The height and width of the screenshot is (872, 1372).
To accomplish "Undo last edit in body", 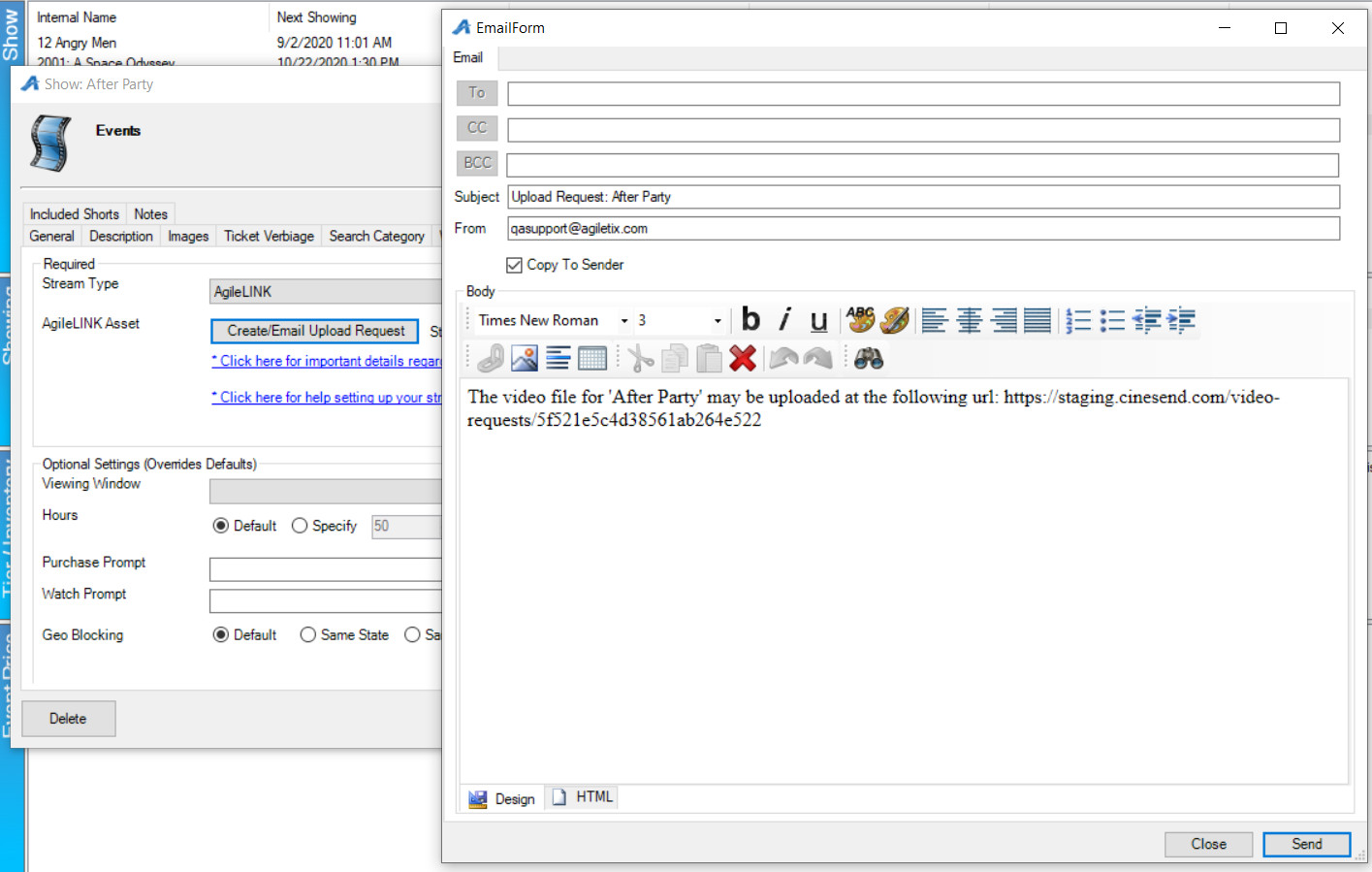I will tap(783, 359).
